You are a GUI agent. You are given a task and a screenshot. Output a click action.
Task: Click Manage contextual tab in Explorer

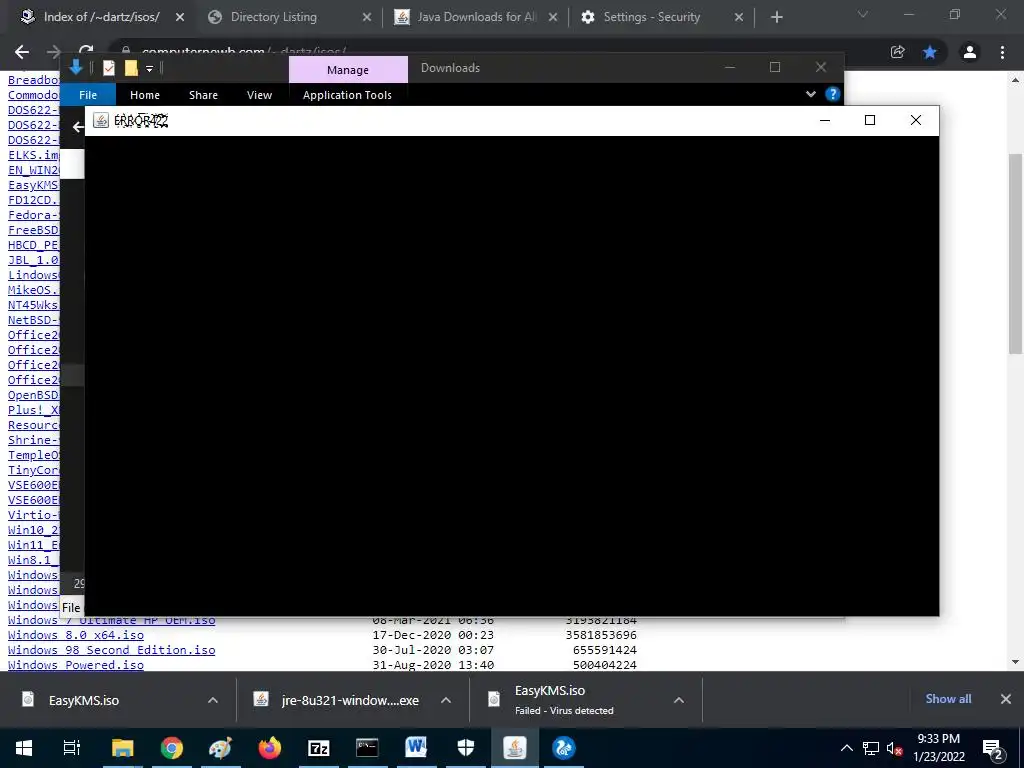pos(348,70)
